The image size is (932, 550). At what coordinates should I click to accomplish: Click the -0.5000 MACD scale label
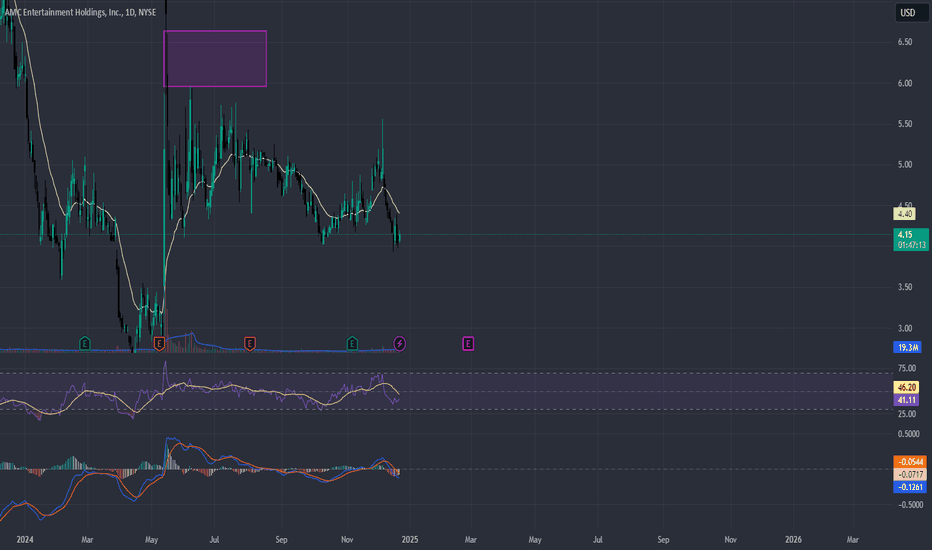910,505
